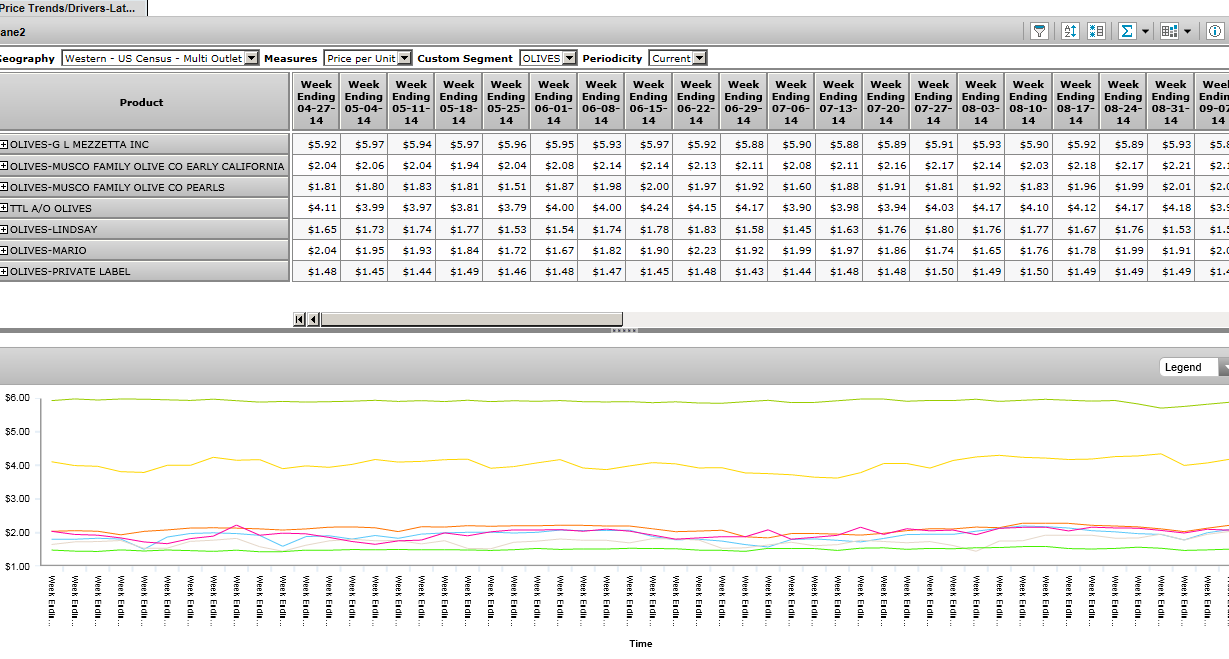
Task: Jump to first column with scroll-start arrow
Action: [x=299, y=319]
